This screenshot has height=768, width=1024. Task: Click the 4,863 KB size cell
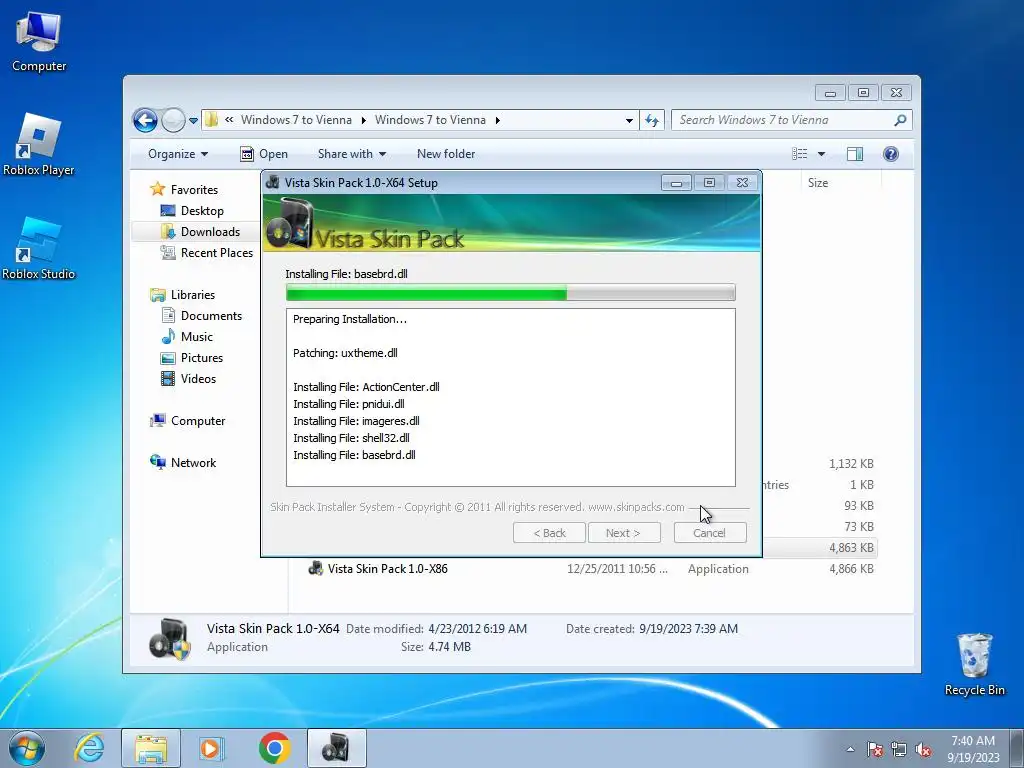[x=851, y=547]
